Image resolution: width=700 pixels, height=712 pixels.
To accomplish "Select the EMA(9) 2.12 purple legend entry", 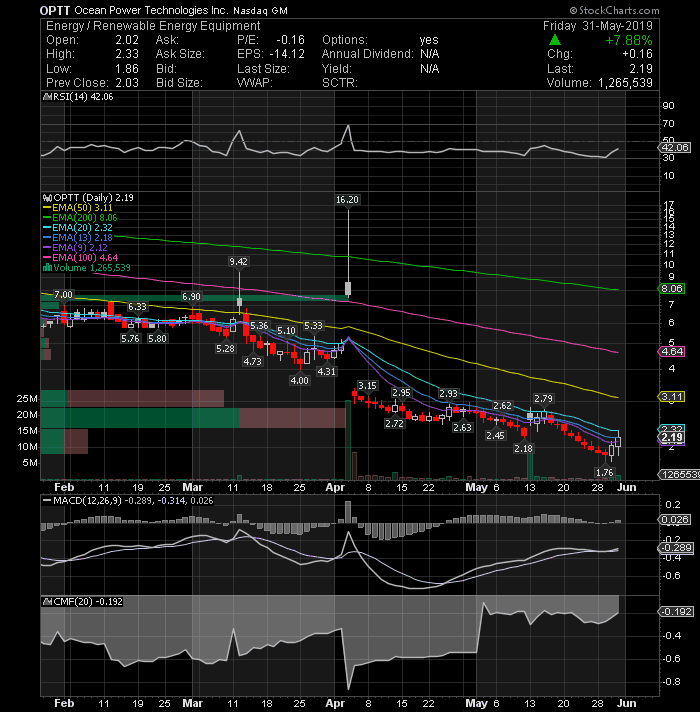I will [75, 247].
